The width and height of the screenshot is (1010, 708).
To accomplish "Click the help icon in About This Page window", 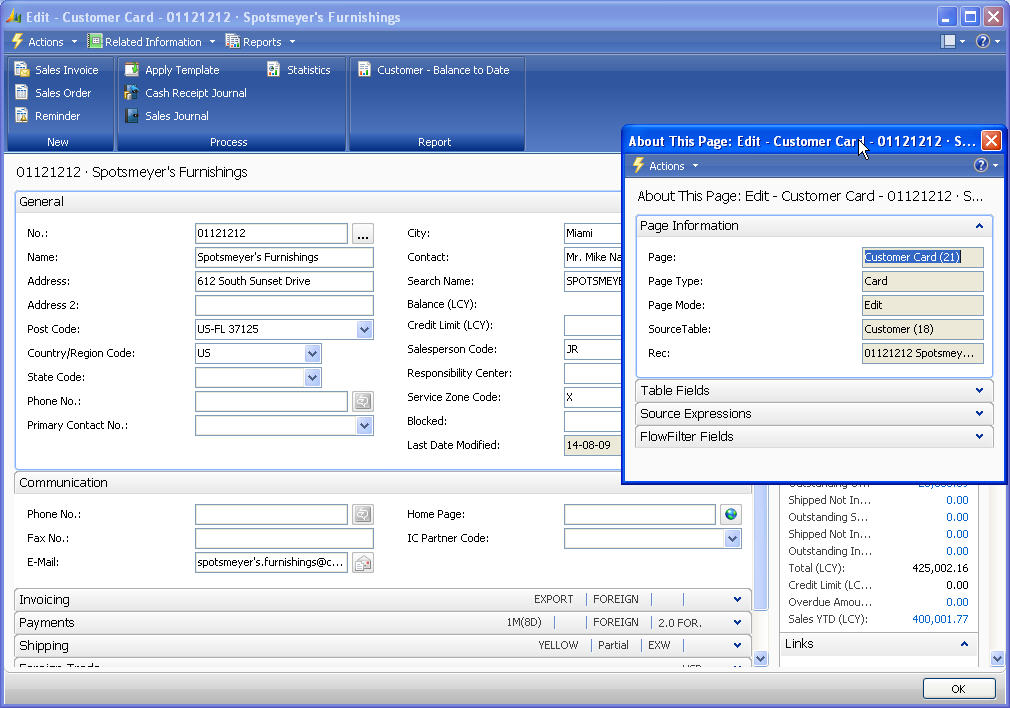I will tap(980, 166).
